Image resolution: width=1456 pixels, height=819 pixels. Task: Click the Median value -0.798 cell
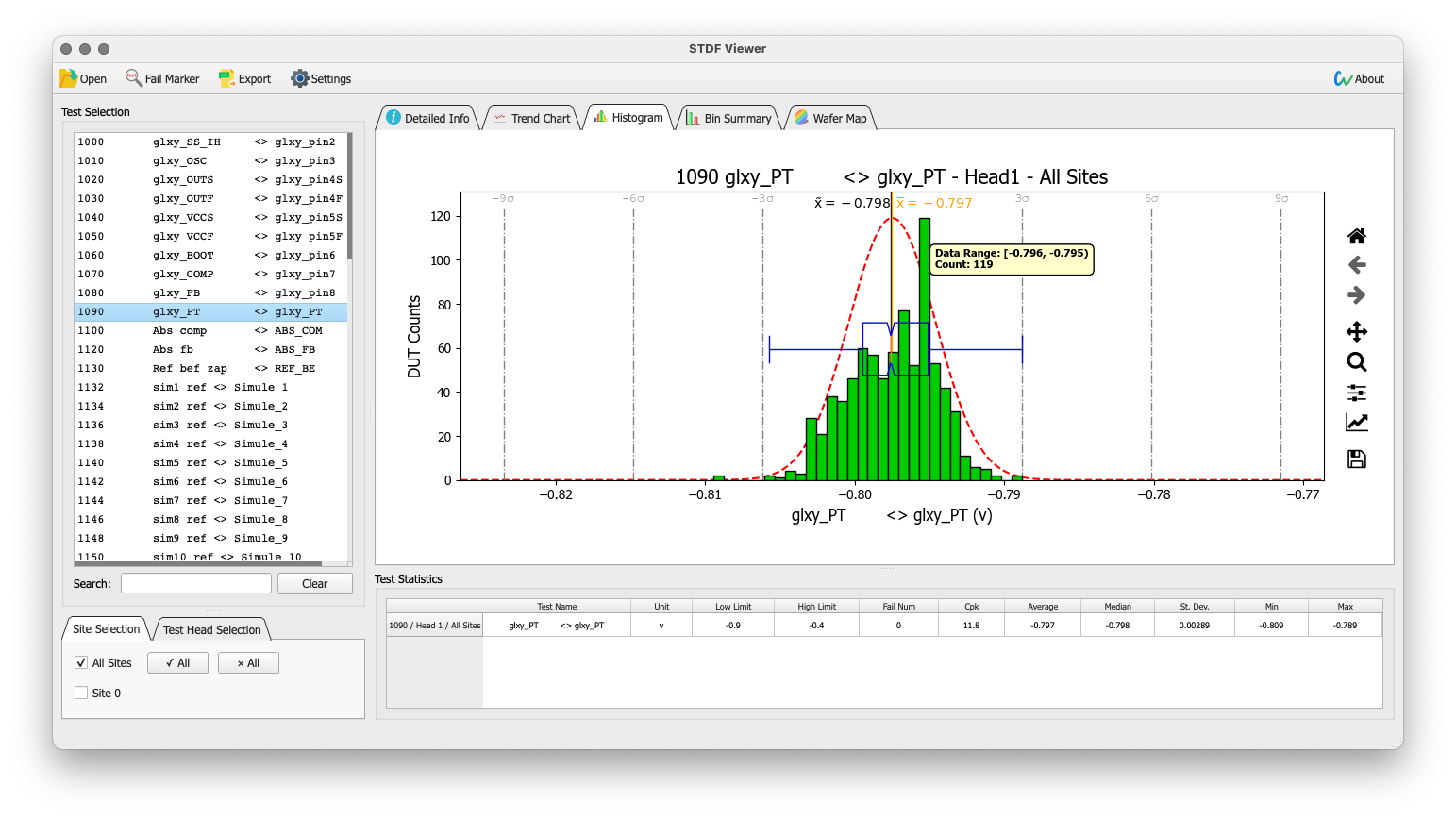[1117, 626]
